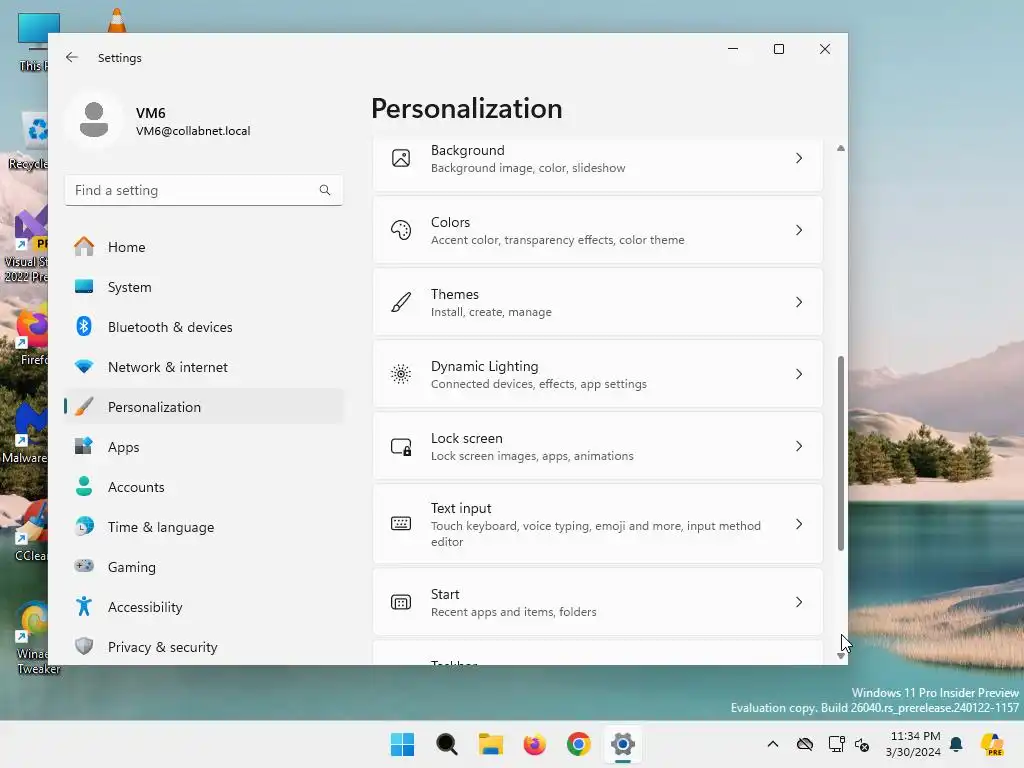The height and width of the screenshot is (768, 1024).
Task: Click the scroll-up arrow of settings list
Action: tap(840, 148)
